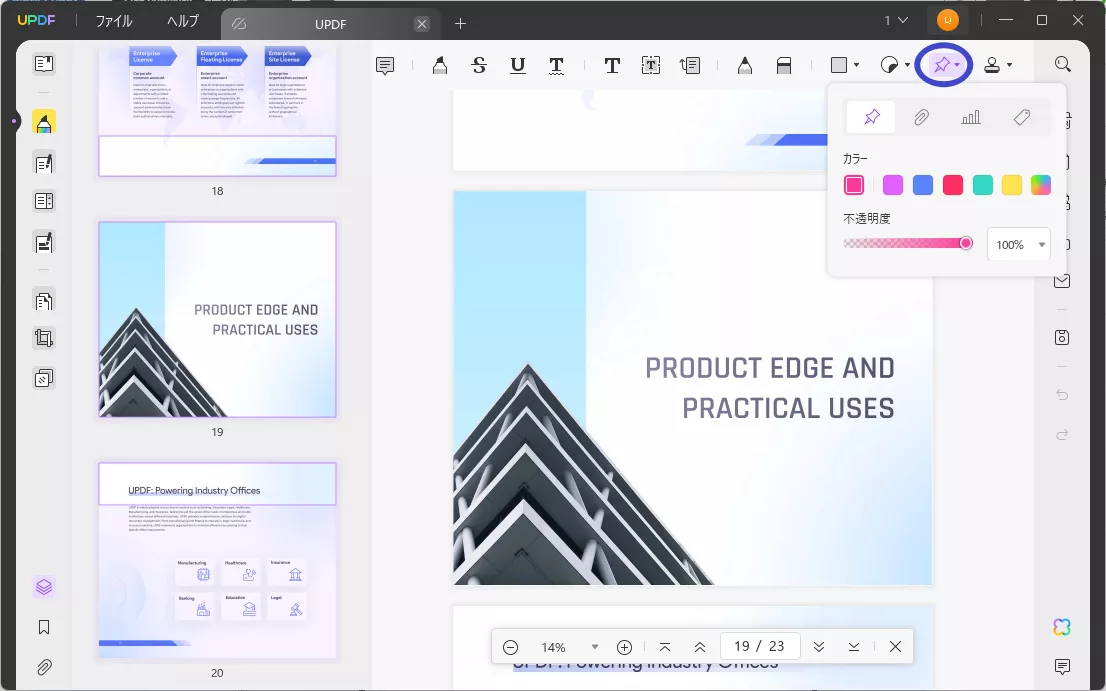Close the bottom page navigation bar

[x=895, y=647]
